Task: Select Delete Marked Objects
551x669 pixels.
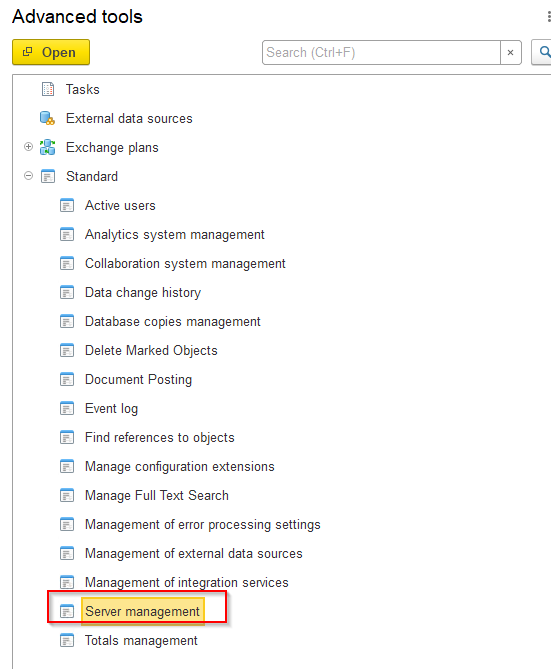Action: pyautogui.click(x=151, y=350)
